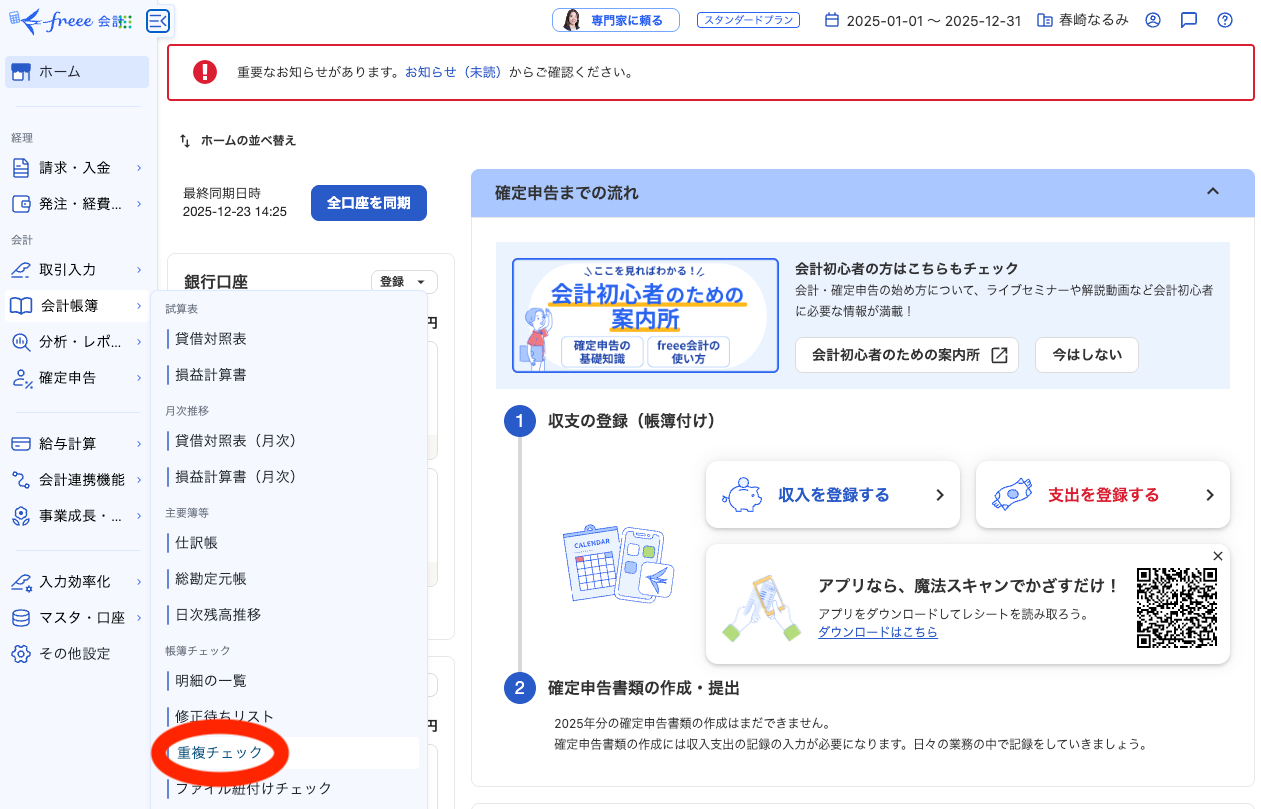1261x809 pixels.
Task: Open the user account icon
Action: pos(1152,19)
